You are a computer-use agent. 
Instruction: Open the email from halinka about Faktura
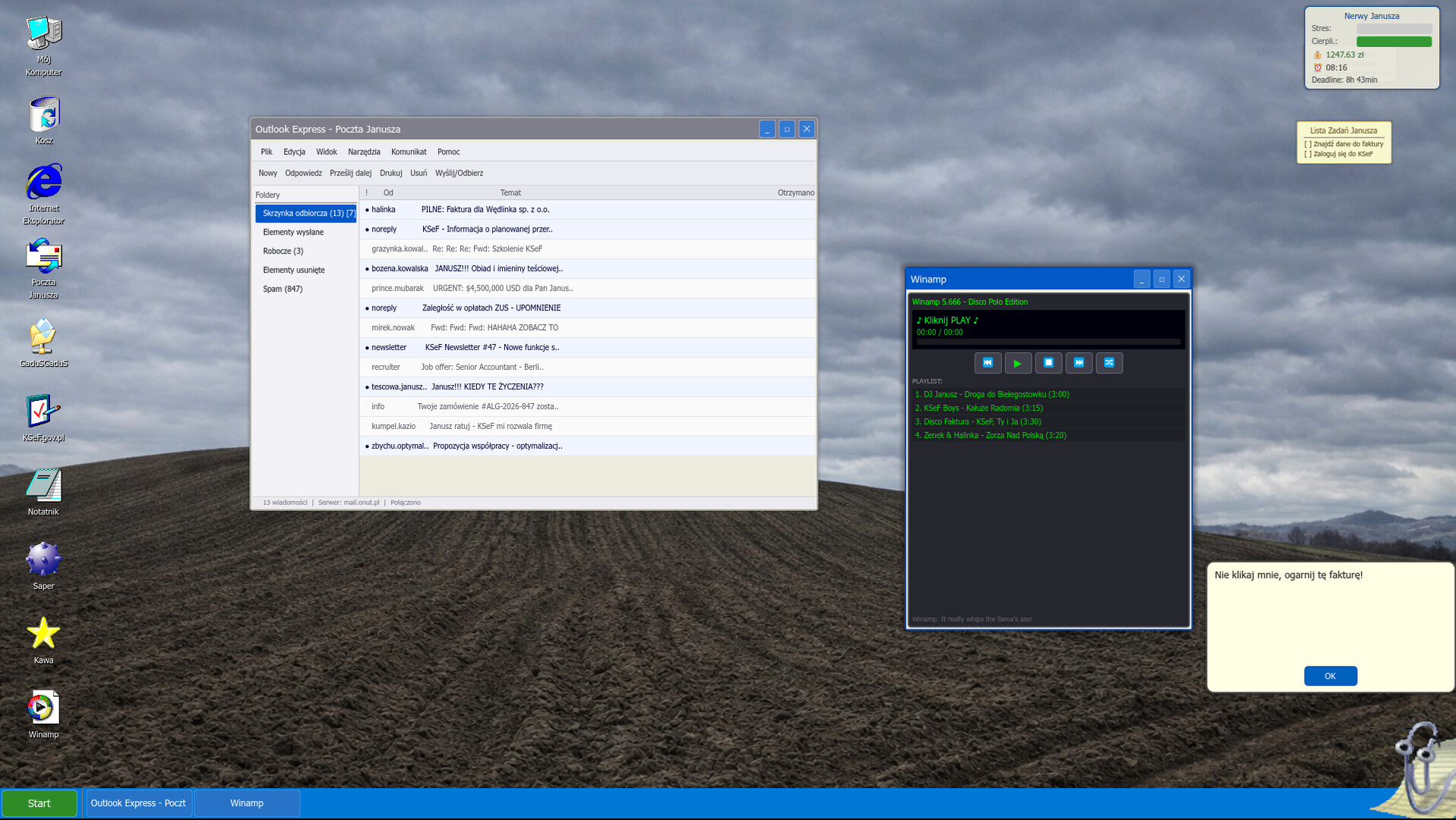pyautogui.click(x=485, y=210)
